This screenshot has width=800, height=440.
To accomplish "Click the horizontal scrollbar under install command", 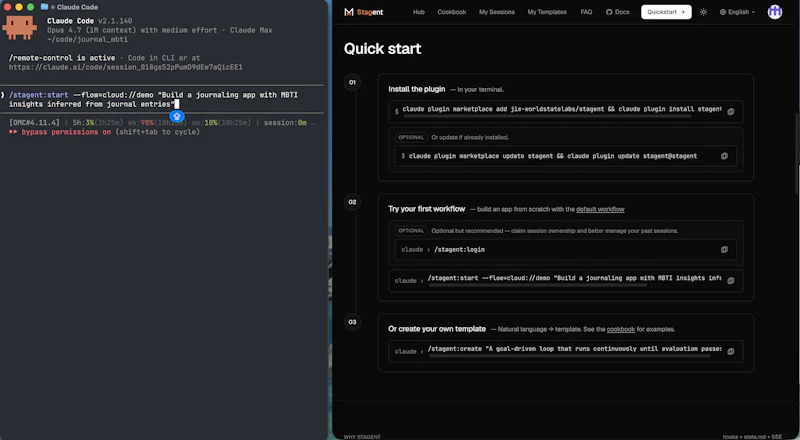I will tap(547, 116).
